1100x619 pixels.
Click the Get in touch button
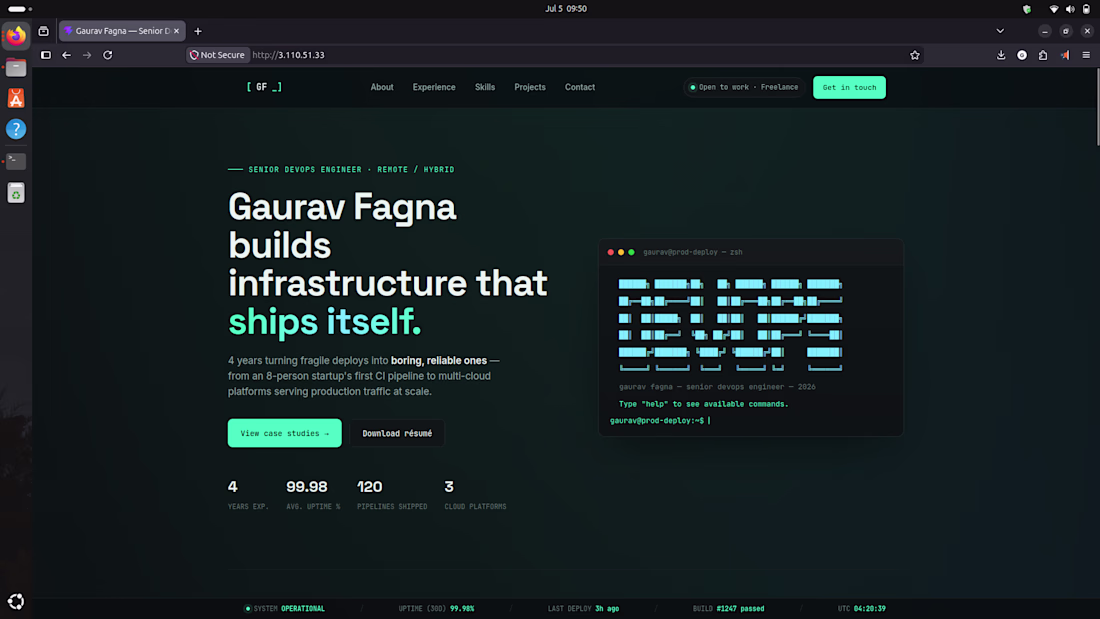point(849,87)
